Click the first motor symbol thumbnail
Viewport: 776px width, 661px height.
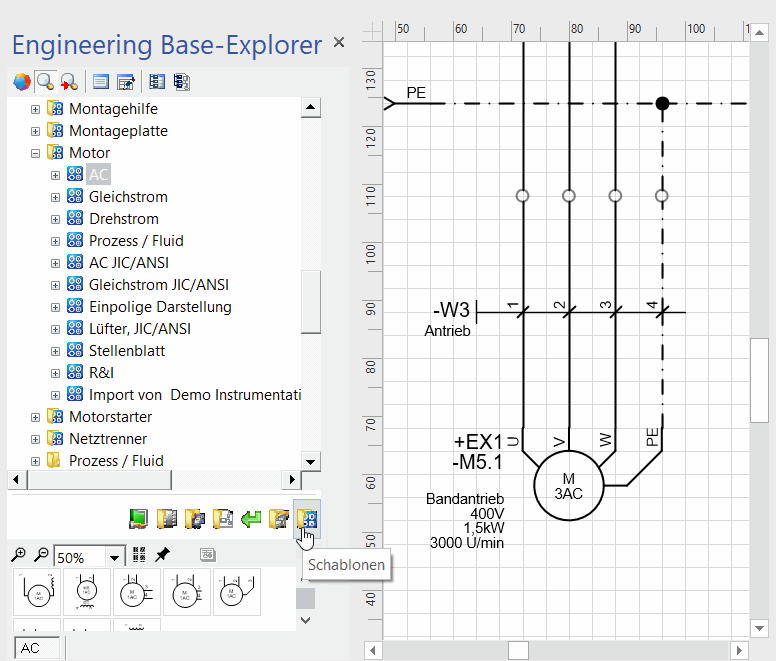[37, 592]
